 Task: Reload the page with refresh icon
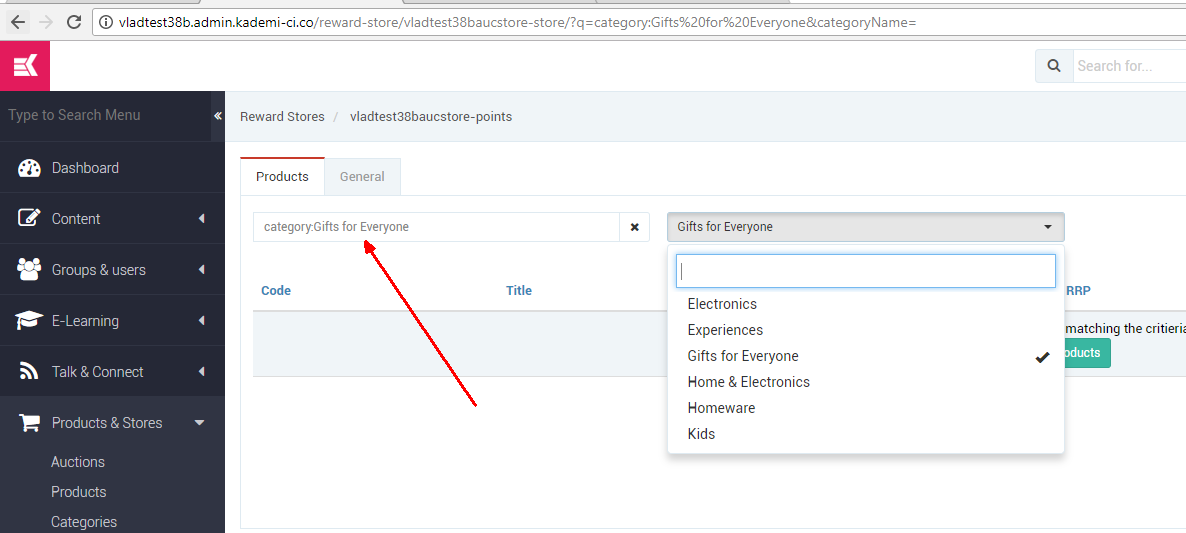[73, 22]
